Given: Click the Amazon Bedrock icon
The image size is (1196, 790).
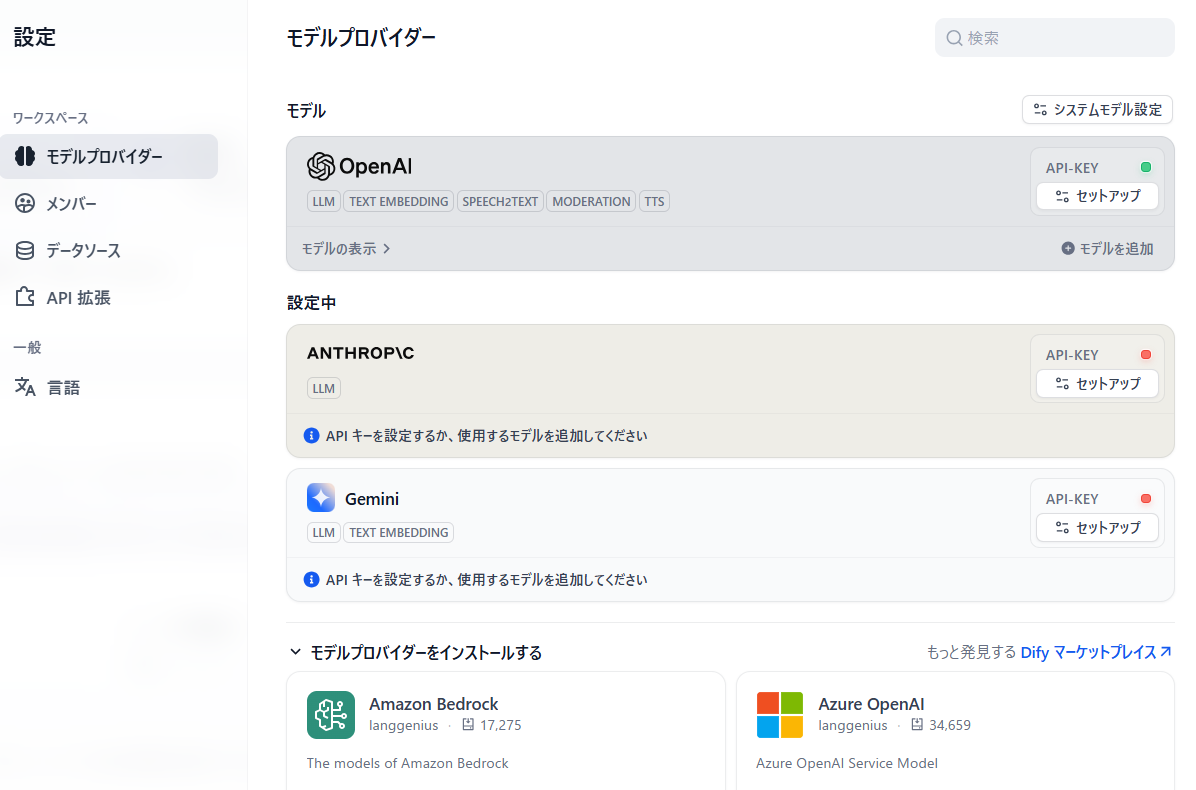Looking at the screenshot, I should 331,715.
